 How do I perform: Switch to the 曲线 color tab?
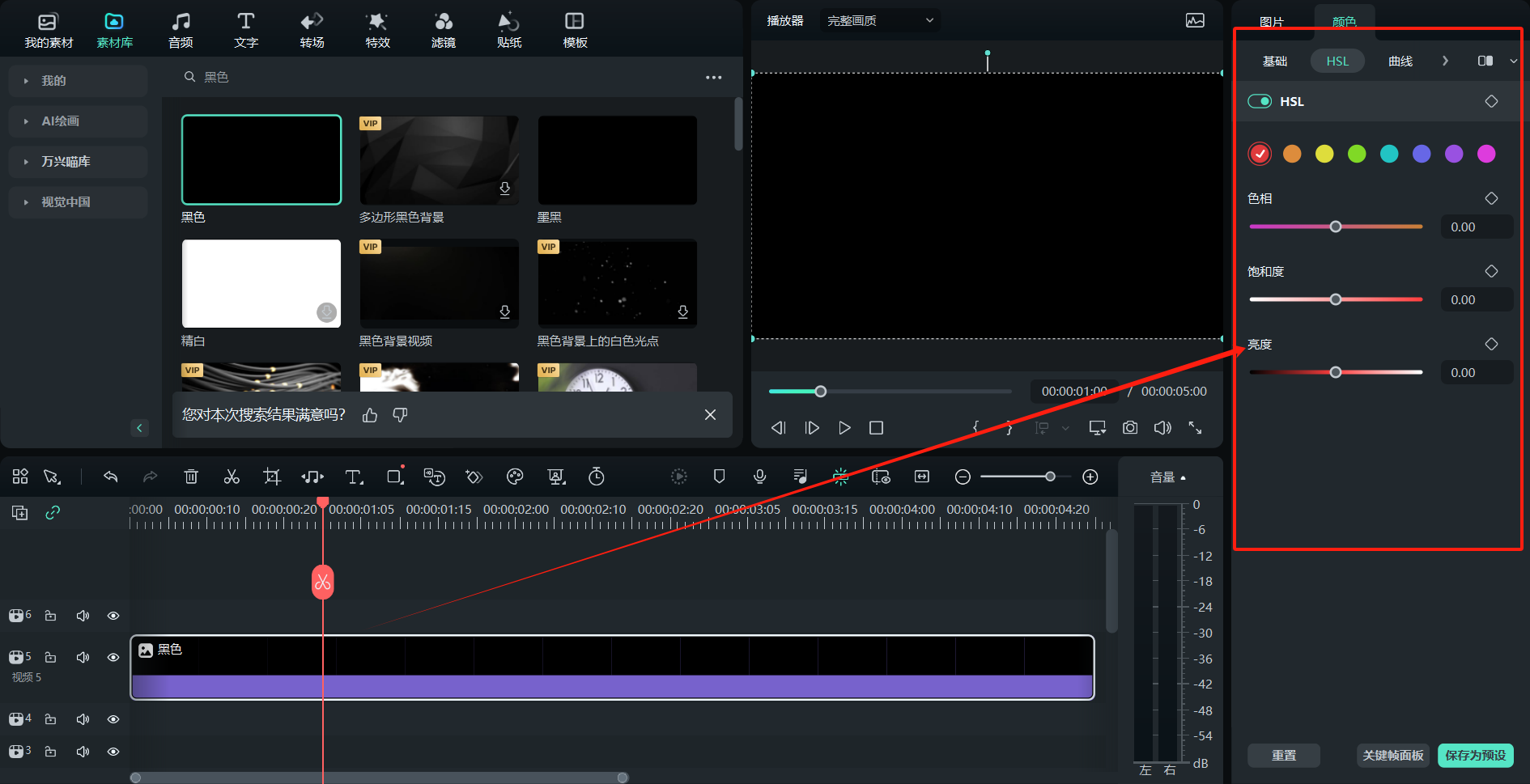(x=1400, y=61)
